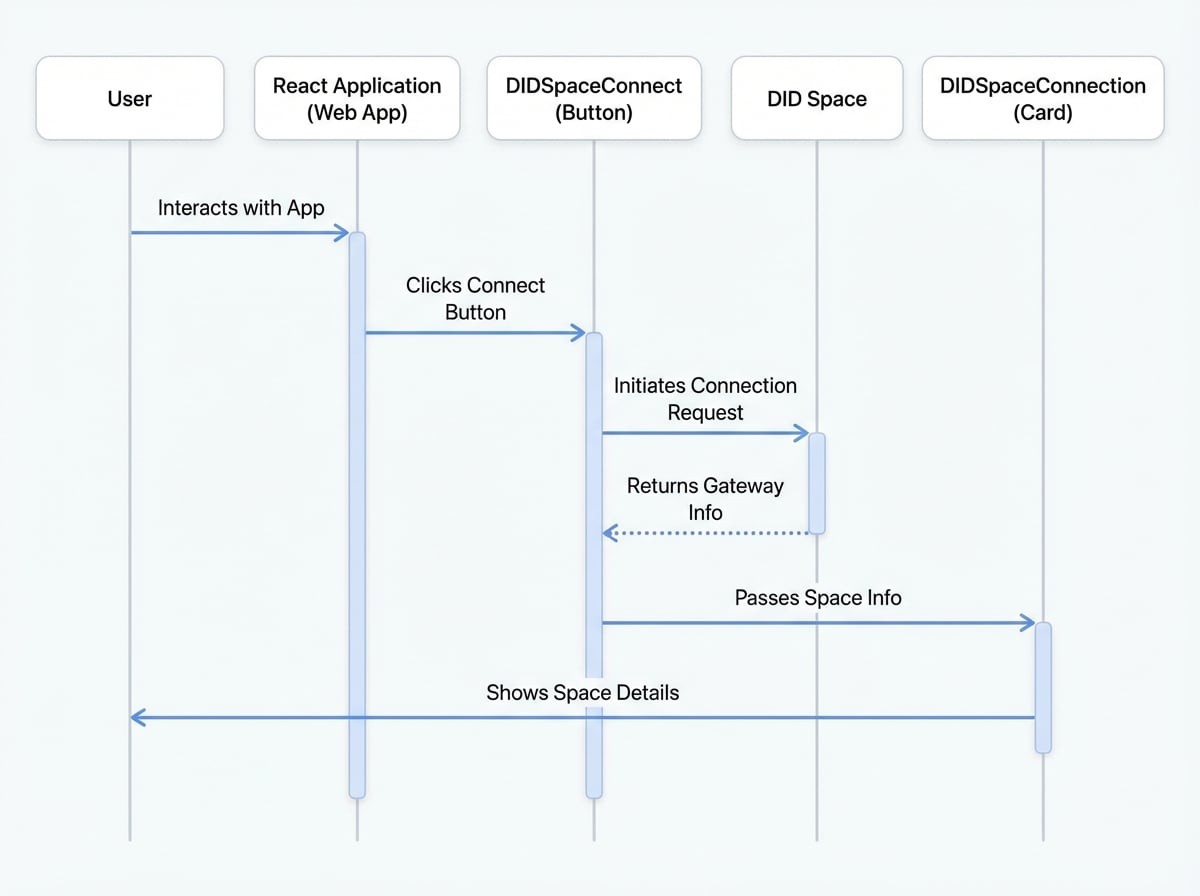
Task: Select the DIDSpaceConnection (Card) participant box
Action: coord(1043,98)
